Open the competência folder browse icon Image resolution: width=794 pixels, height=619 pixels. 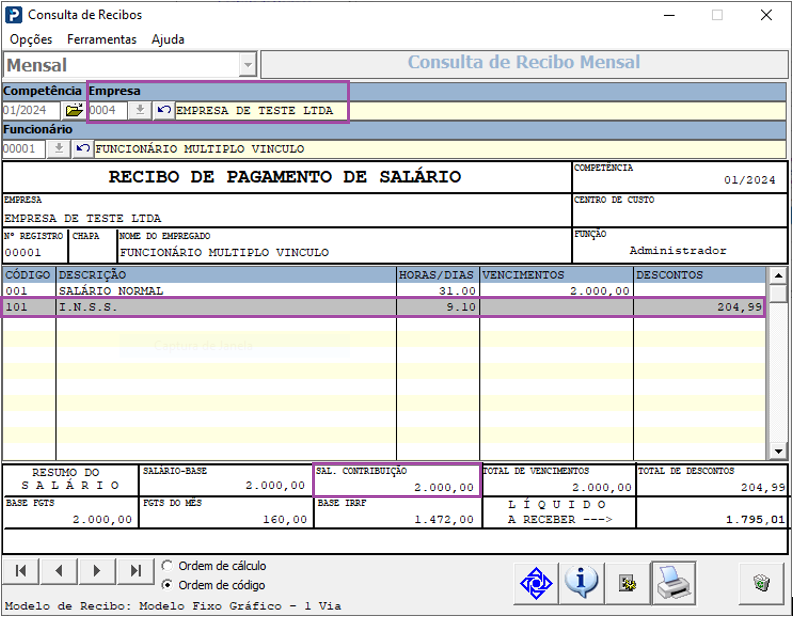(x=74, y=110)
